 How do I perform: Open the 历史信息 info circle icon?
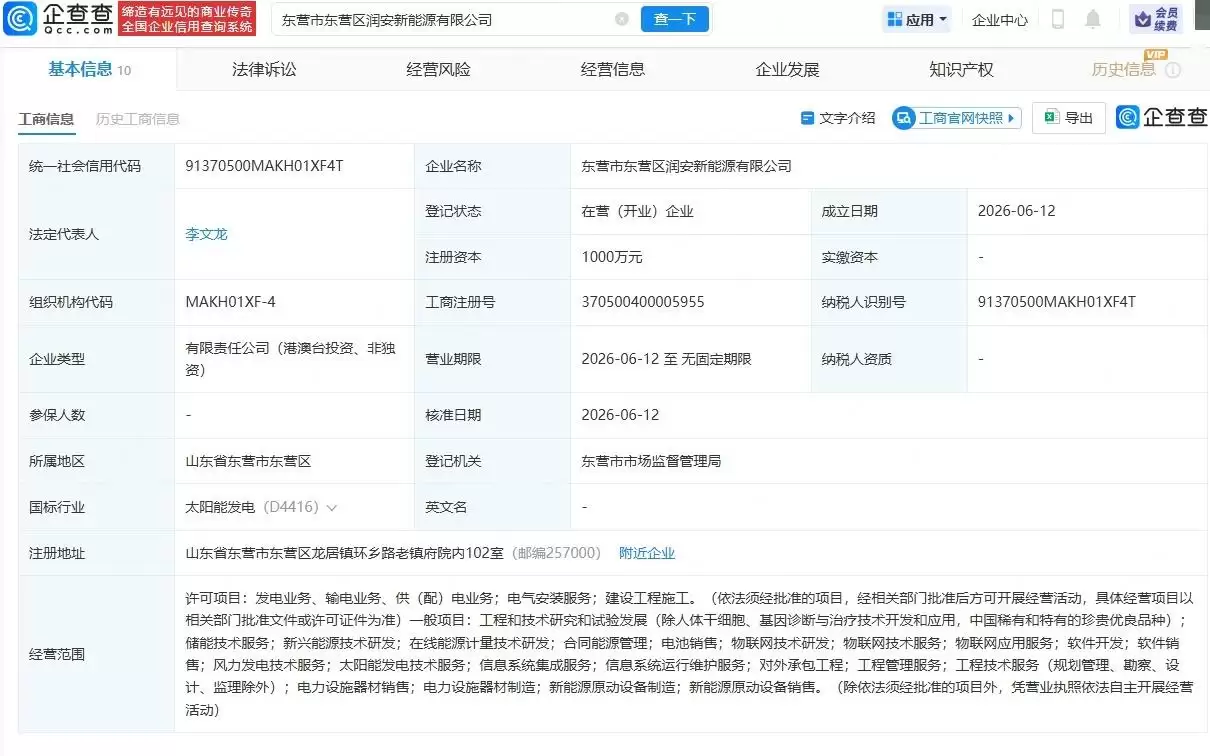(x=1173, y=70)
